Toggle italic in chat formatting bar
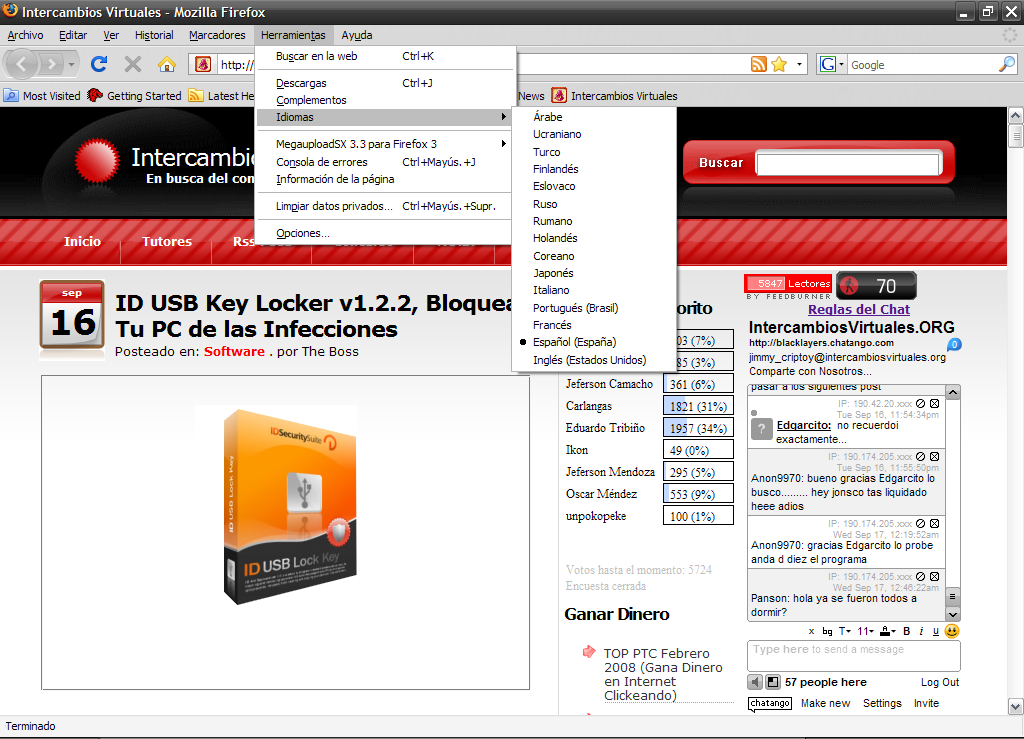 click(x=921, y=631)
